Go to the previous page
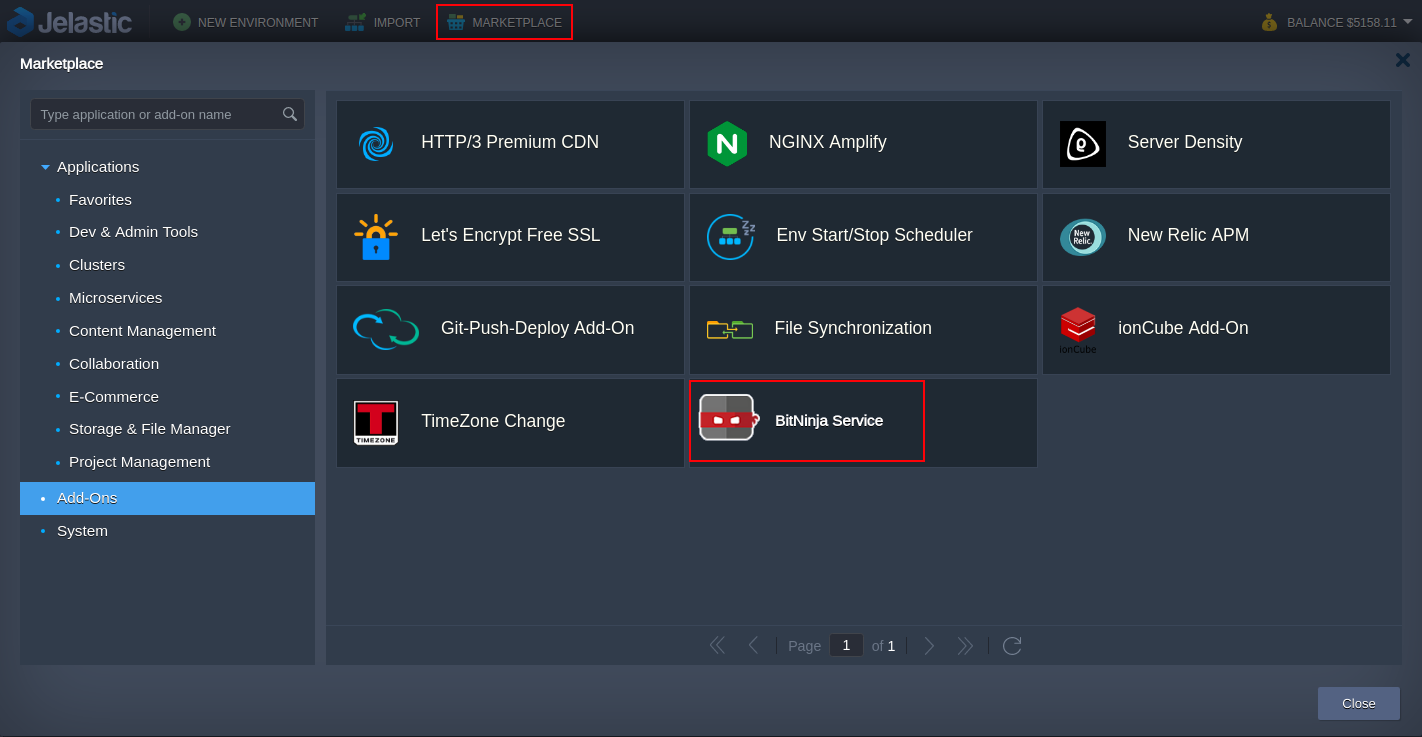The image size is (1422, 737). point(753,646)
